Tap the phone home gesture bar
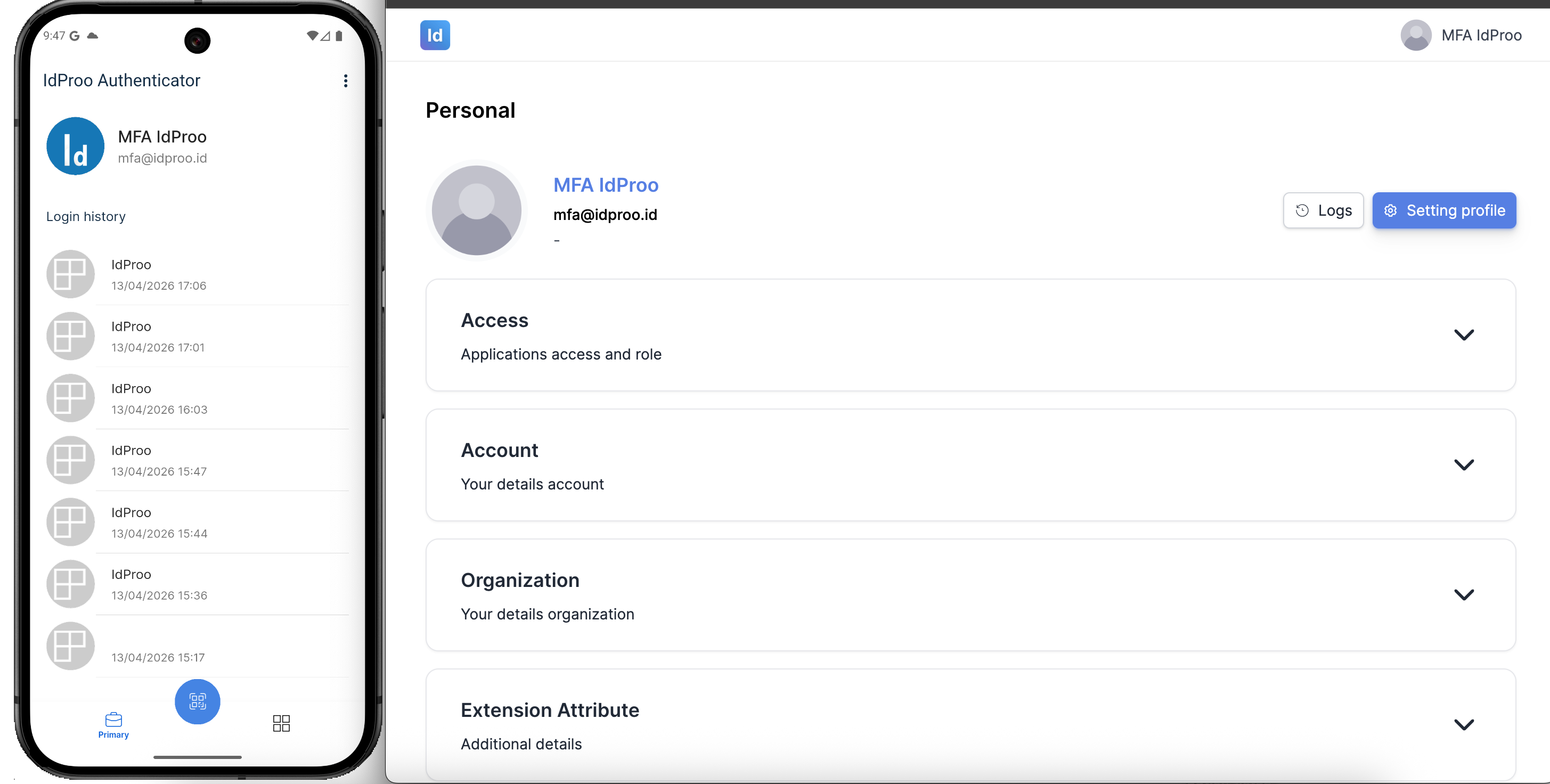1550x784 pixels. 198,757
